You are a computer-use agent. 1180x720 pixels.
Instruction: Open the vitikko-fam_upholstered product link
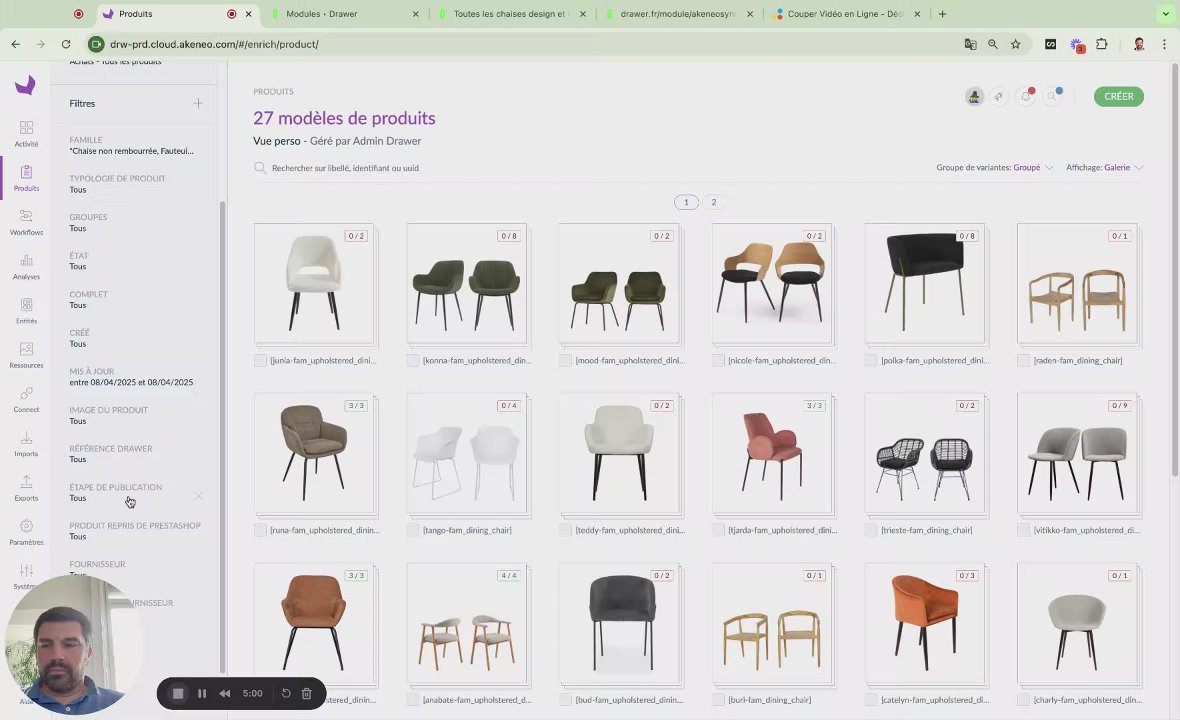(1087, 530)
